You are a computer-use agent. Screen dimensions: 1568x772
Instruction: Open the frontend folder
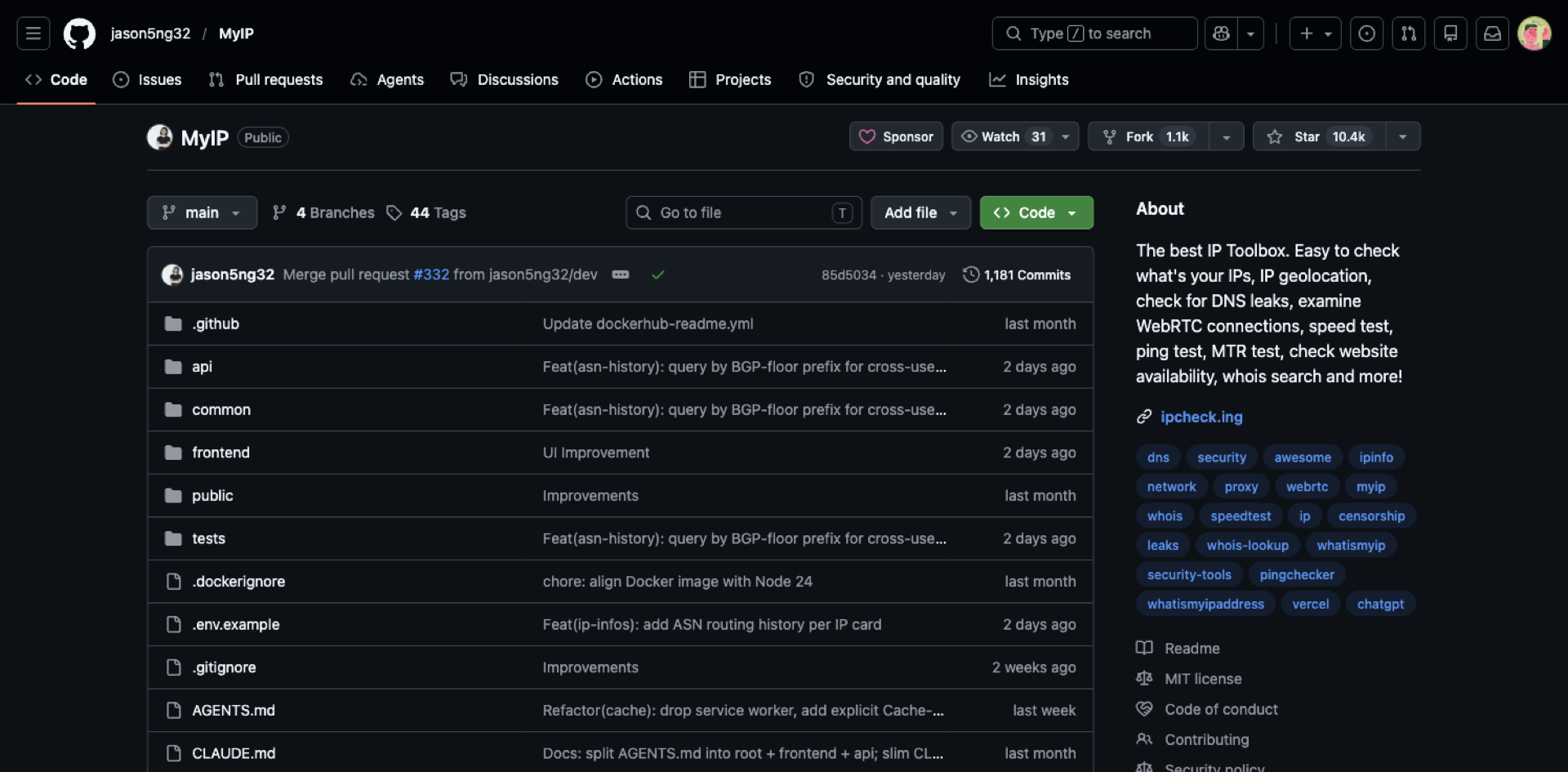pos(220,453)
